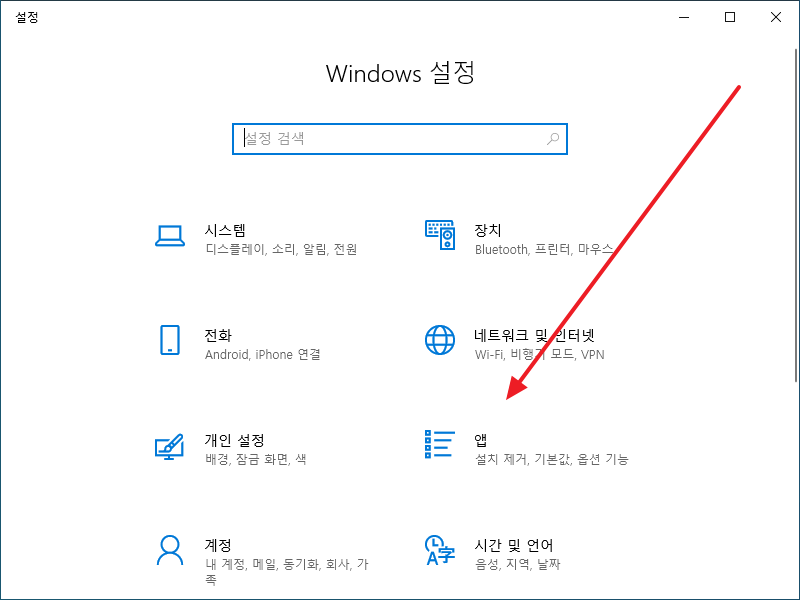Open the 장치 category title

(x=488, y=230)
